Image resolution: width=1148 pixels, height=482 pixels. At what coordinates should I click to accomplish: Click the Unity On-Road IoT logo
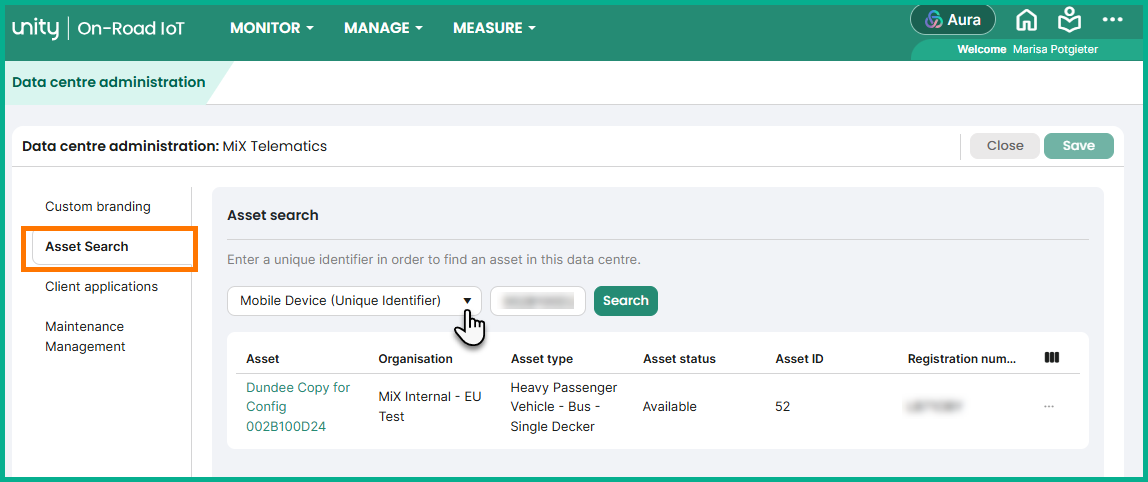point(99,29)
